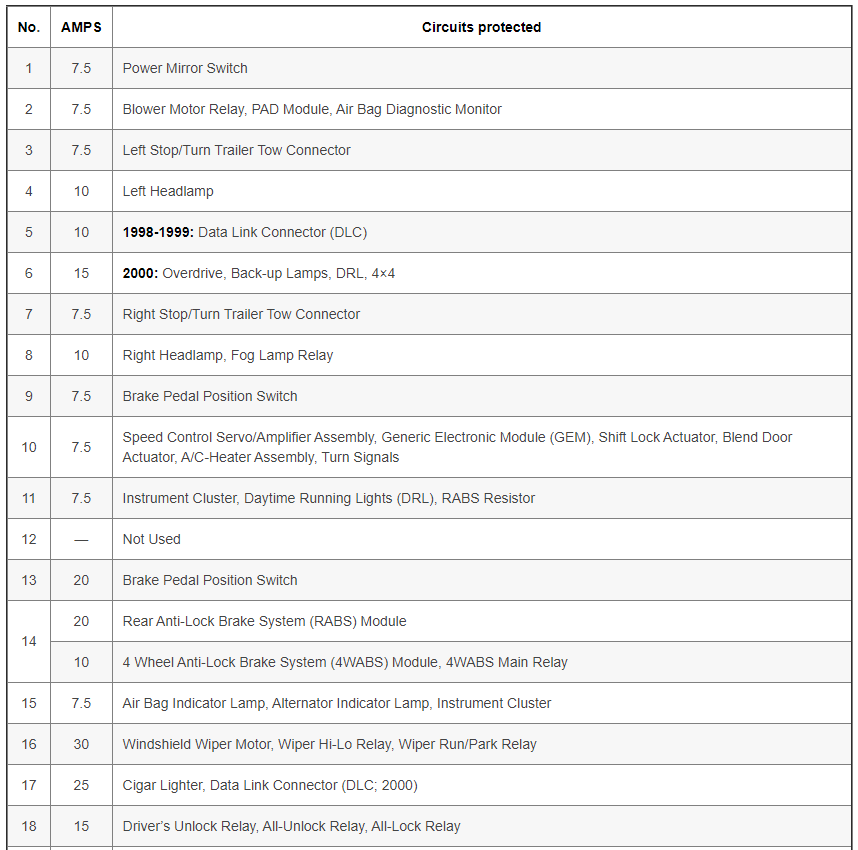This screenshot has width=858, height=850.
Task: Click the "Circuits protected" column header
Action: tap(481, 27)
